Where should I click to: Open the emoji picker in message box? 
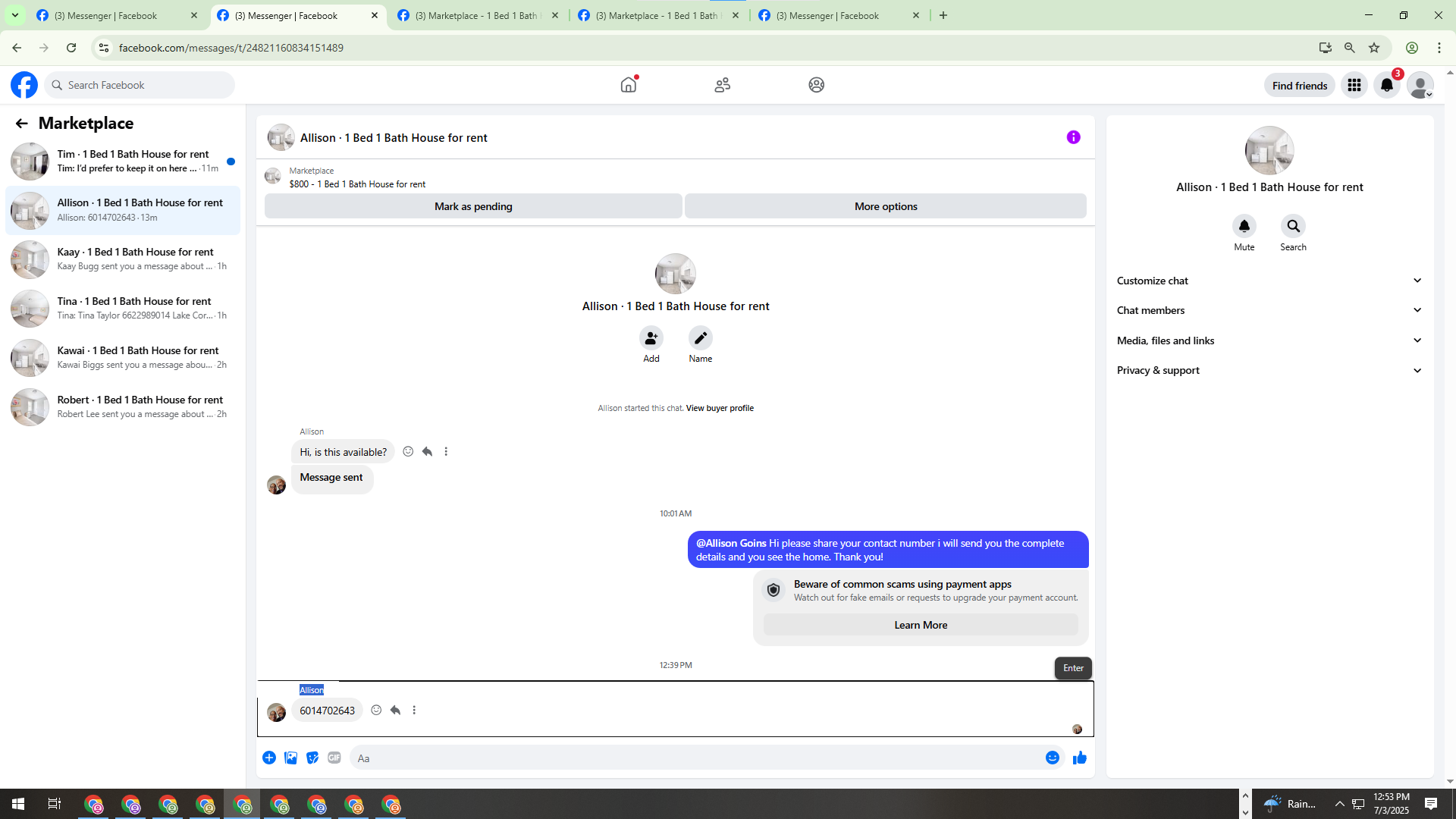(x=1052, y=758)
